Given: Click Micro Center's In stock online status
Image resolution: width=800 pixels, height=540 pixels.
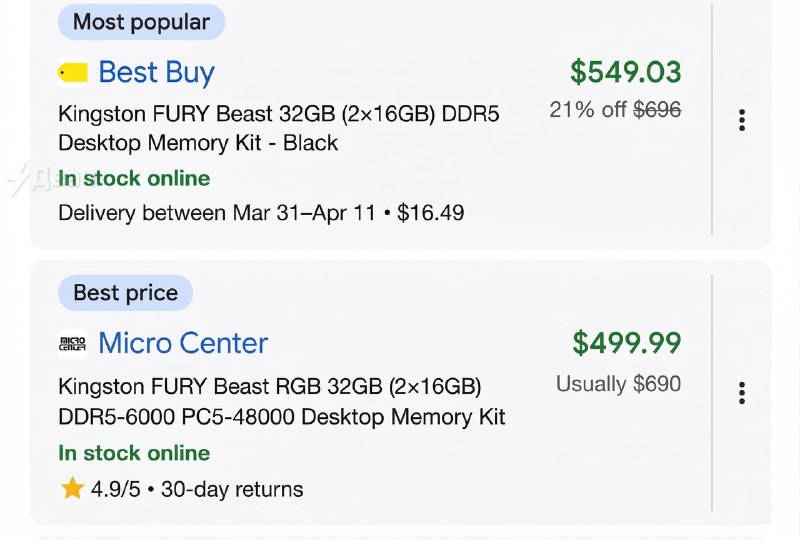Looking at the screenshot, I should pyautogui.click(x=134, y=453).
